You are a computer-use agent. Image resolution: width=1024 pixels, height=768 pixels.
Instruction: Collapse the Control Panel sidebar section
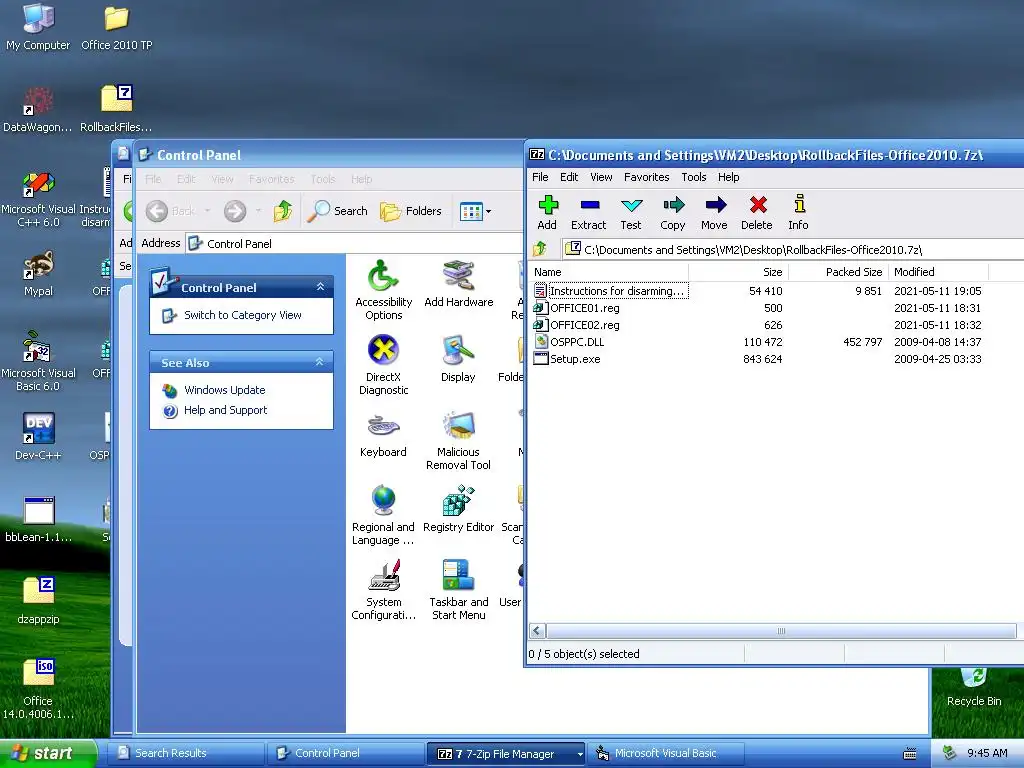point(320,287)
